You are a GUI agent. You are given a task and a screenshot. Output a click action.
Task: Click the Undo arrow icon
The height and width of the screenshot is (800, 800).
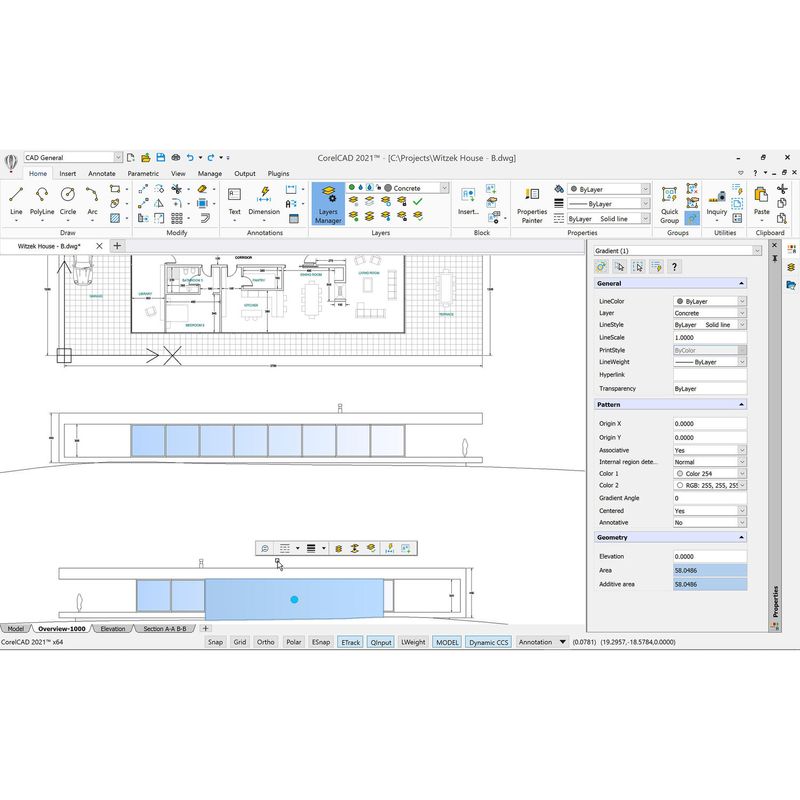point(190,158)
